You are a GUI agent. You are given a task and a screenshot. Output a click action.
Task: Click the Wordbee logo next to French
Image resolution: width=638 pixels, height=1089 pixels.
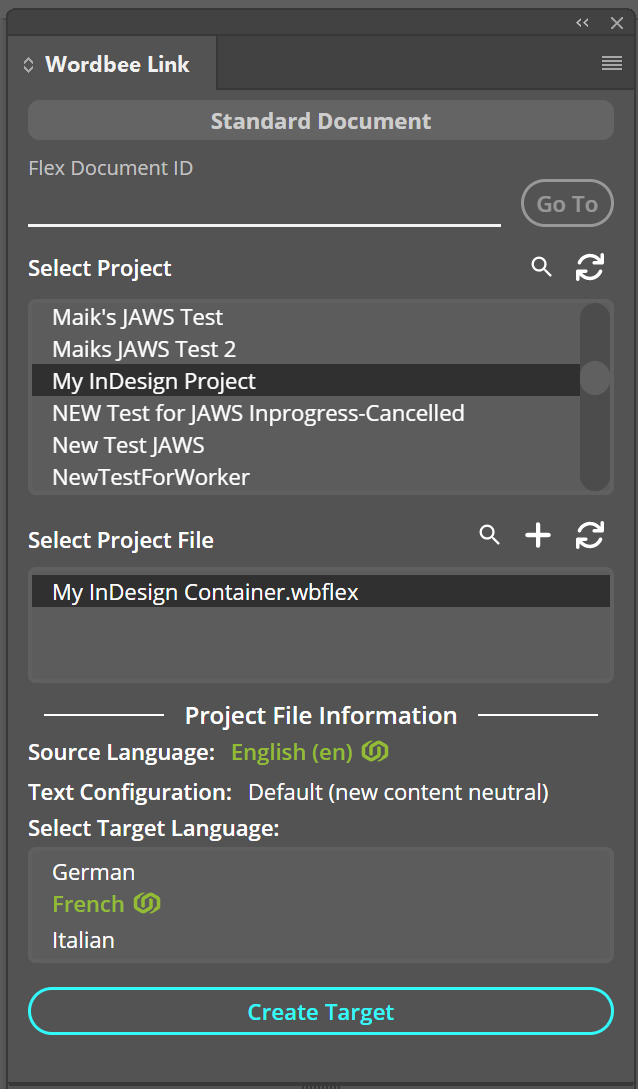[x=148, y=903]
